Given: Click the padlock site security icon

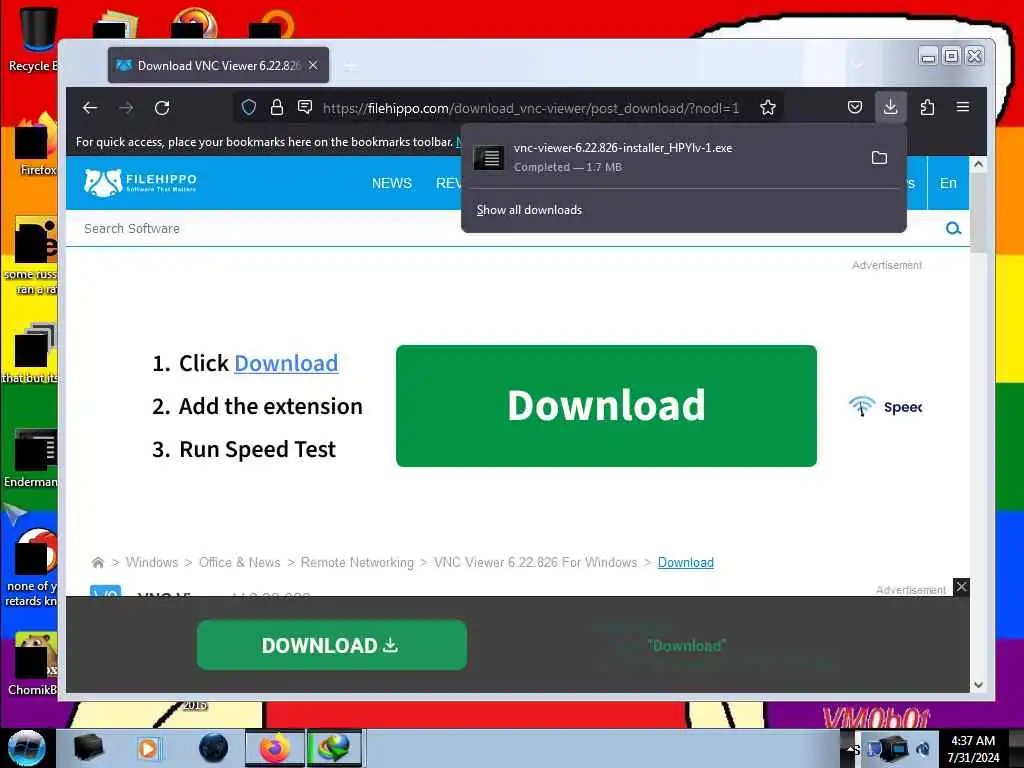Looking at the screenshot, I should pos(277,107).
